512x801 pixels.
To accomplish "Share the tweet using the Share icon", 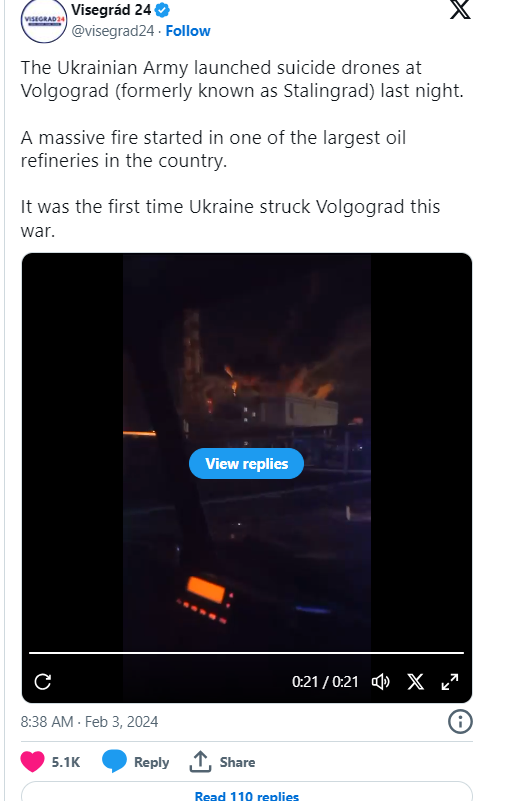I will point(200,762).
